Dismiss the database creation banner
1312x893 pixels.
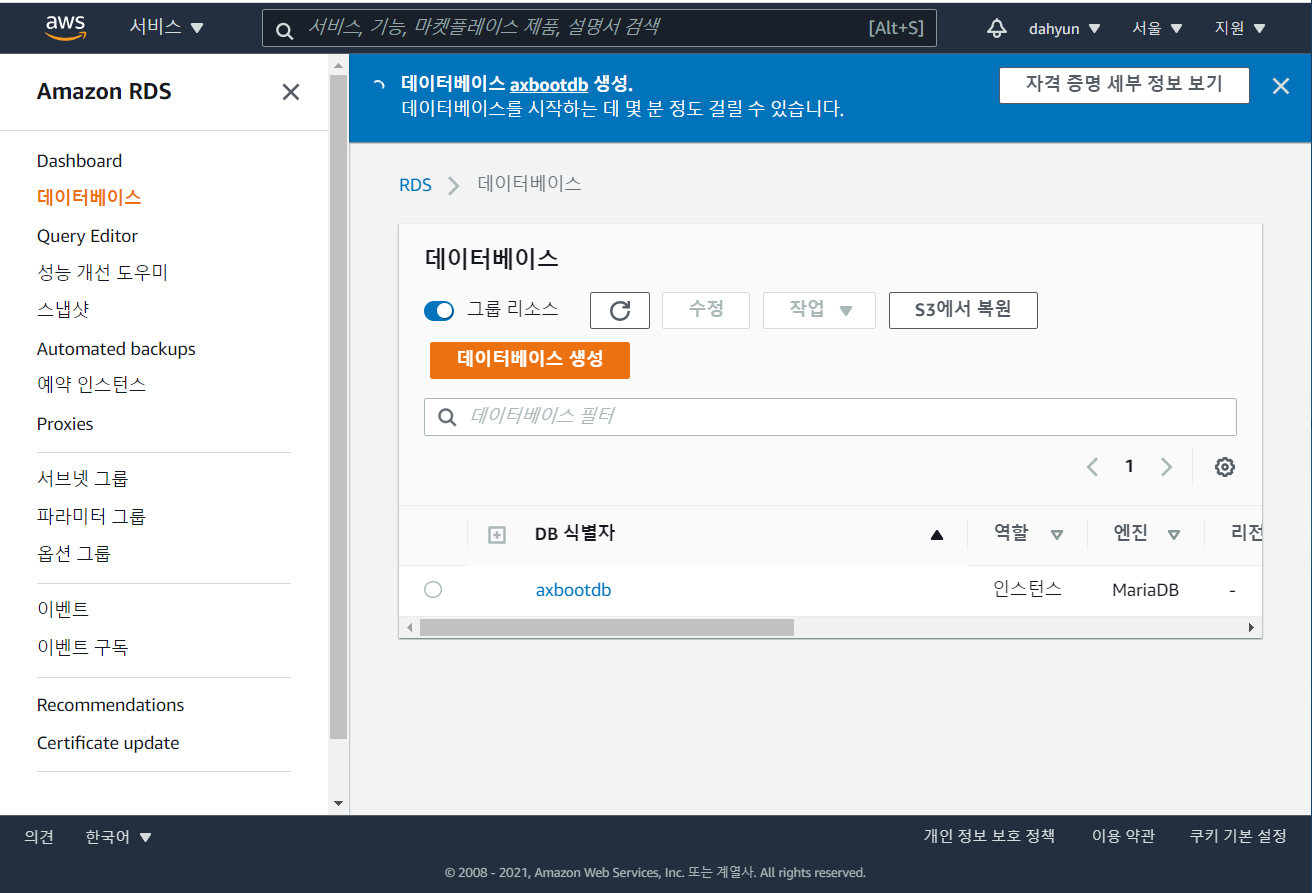click(1281, 86)
